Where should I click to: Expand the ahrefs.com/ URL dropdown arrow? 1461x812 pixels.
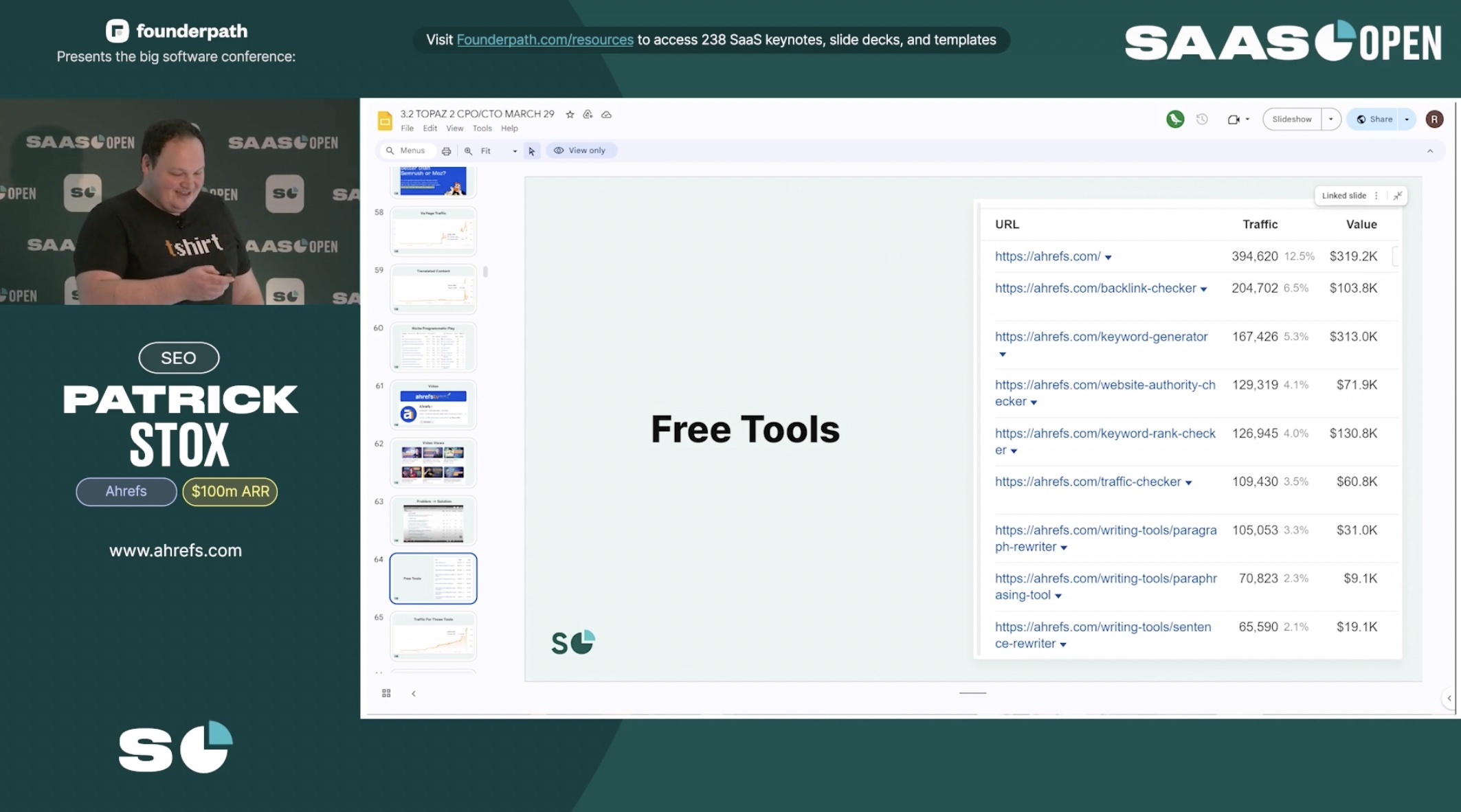tap(1108, 258)
